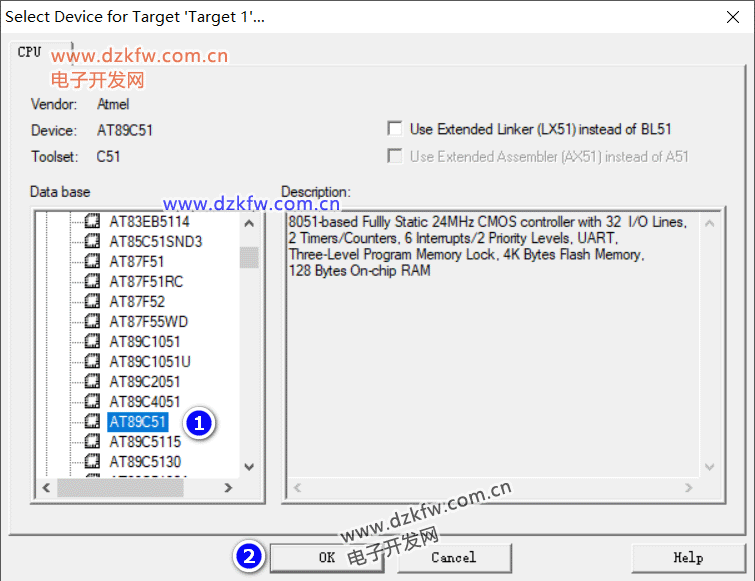Click the chip icon next to AT85C51SND3

pyautogui.click(x=92, y=241)
